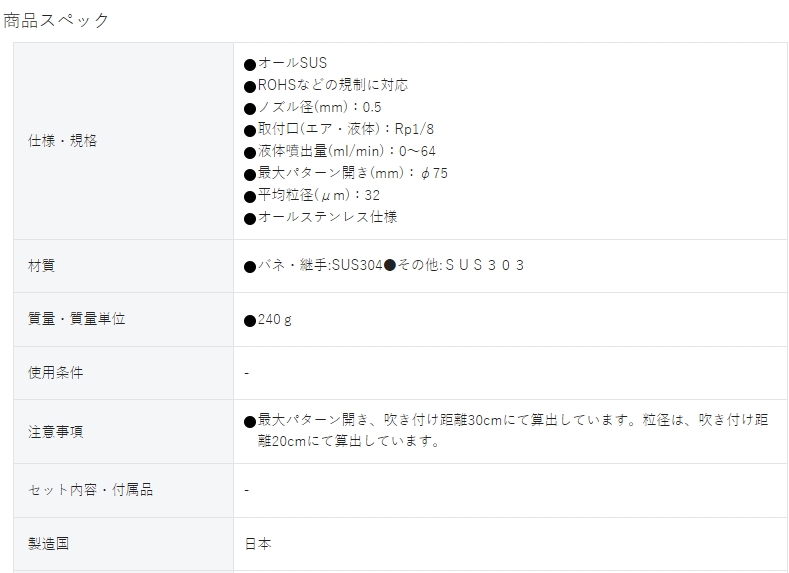Select the 仕様・規格 row label

(62, 141)
